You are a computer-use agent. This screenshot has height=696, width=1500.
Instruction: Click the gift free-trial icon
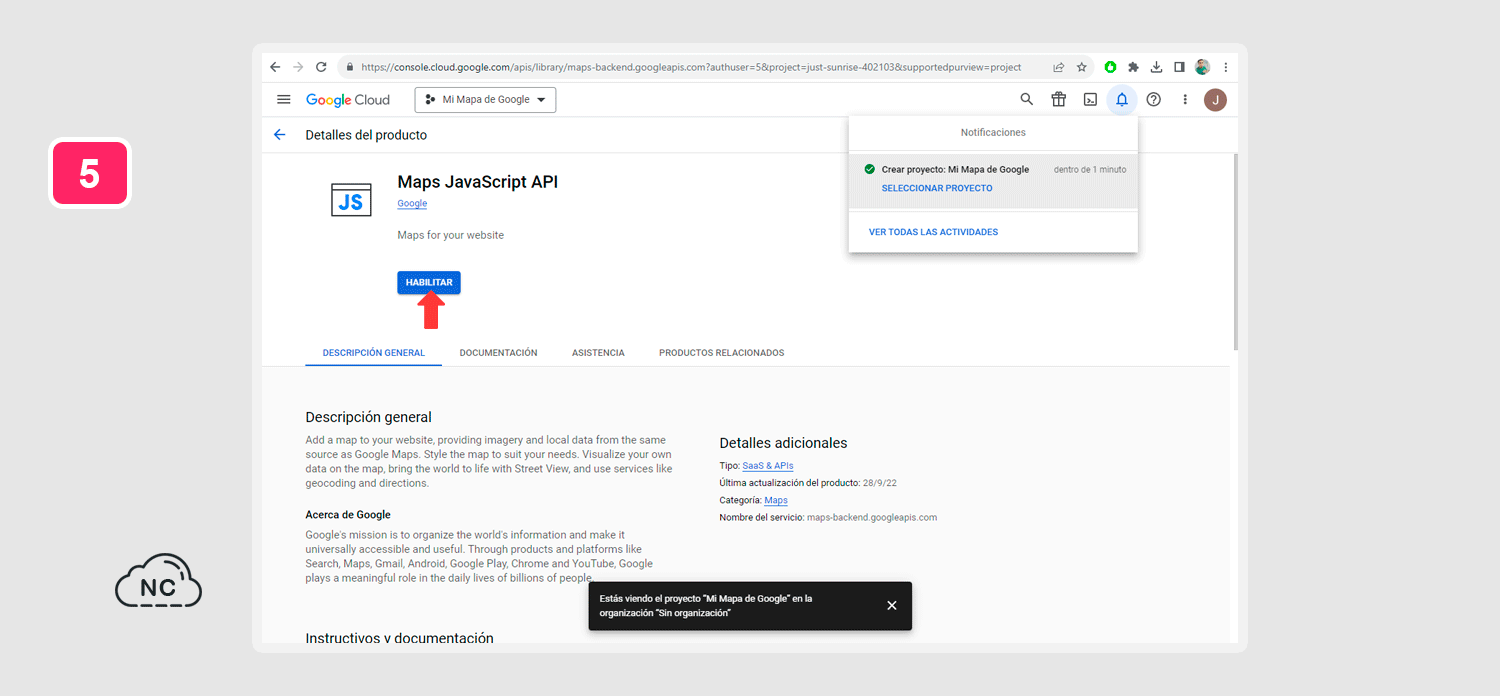pos(1058,99)
